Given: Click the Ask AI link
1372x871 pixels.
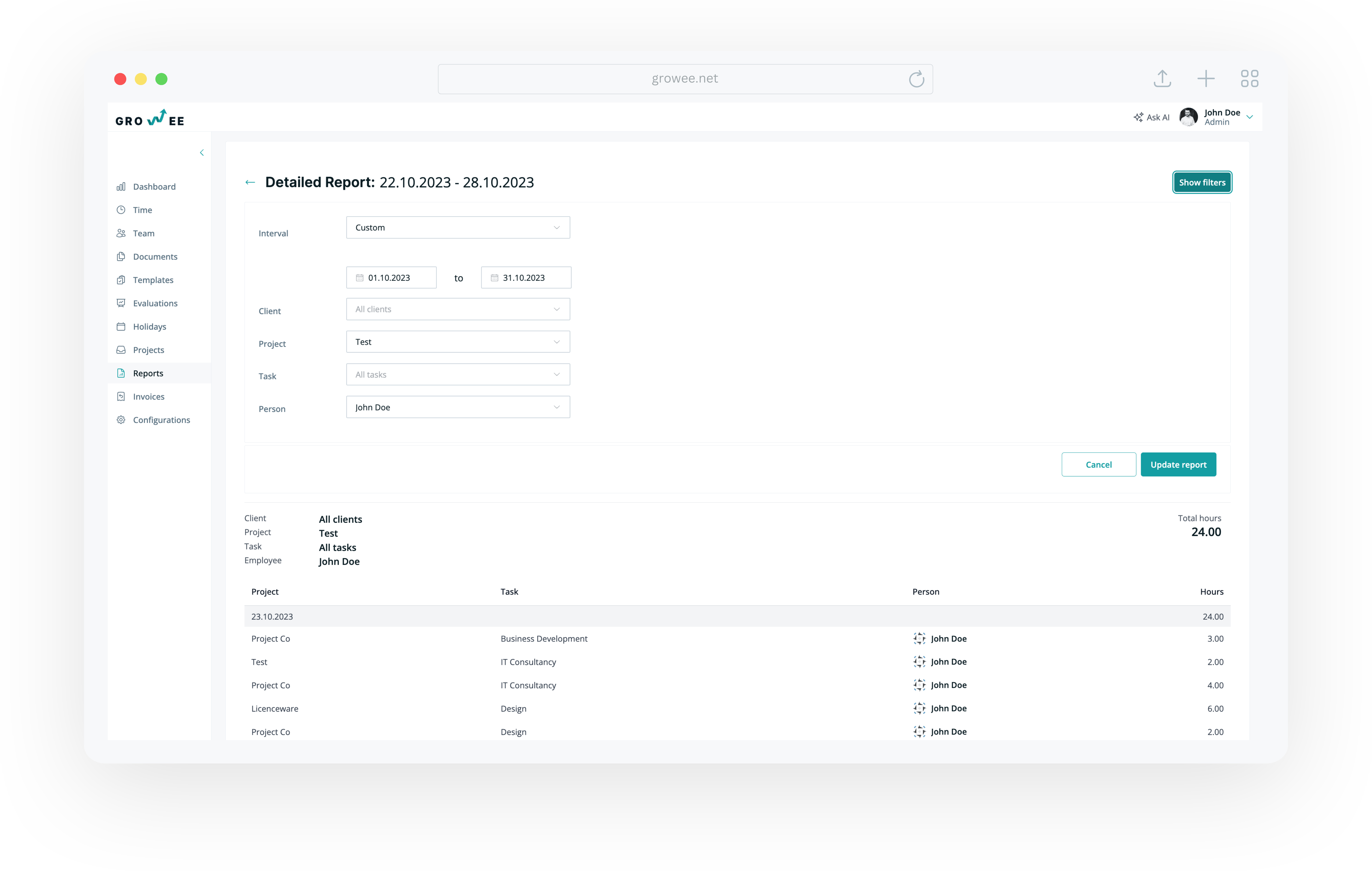Looking at the screenshot, I should point(1152,117).
